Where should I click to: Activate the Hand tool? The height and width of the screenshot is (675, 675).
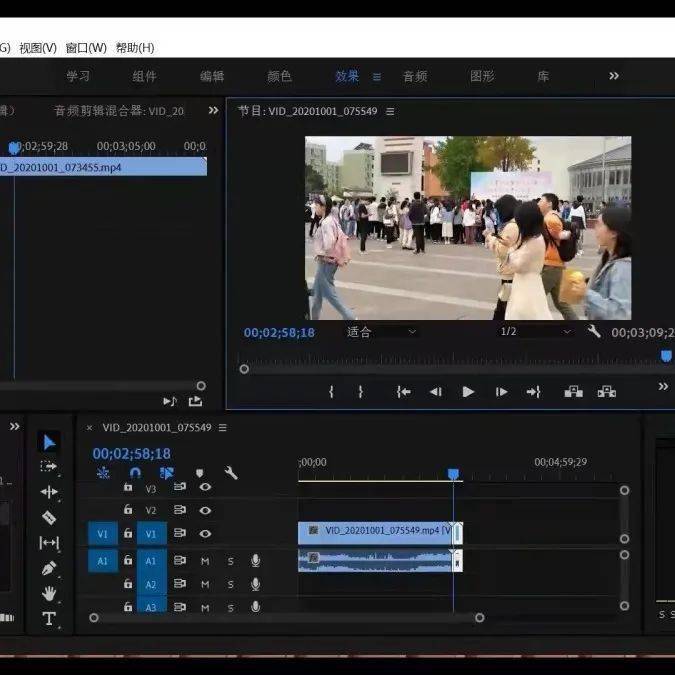point(49,593)
